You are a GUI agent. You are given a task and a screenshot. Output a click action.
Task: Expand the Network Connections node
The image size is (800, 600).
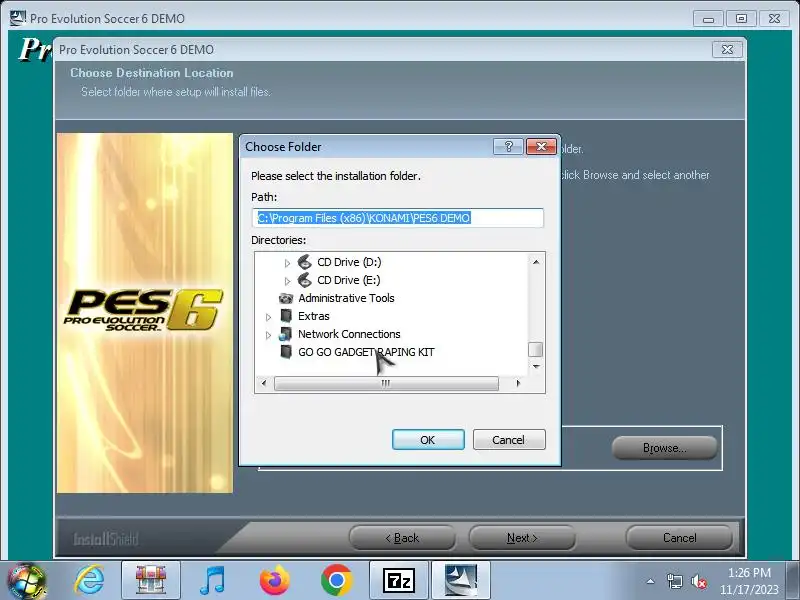[x=268, y=335]
